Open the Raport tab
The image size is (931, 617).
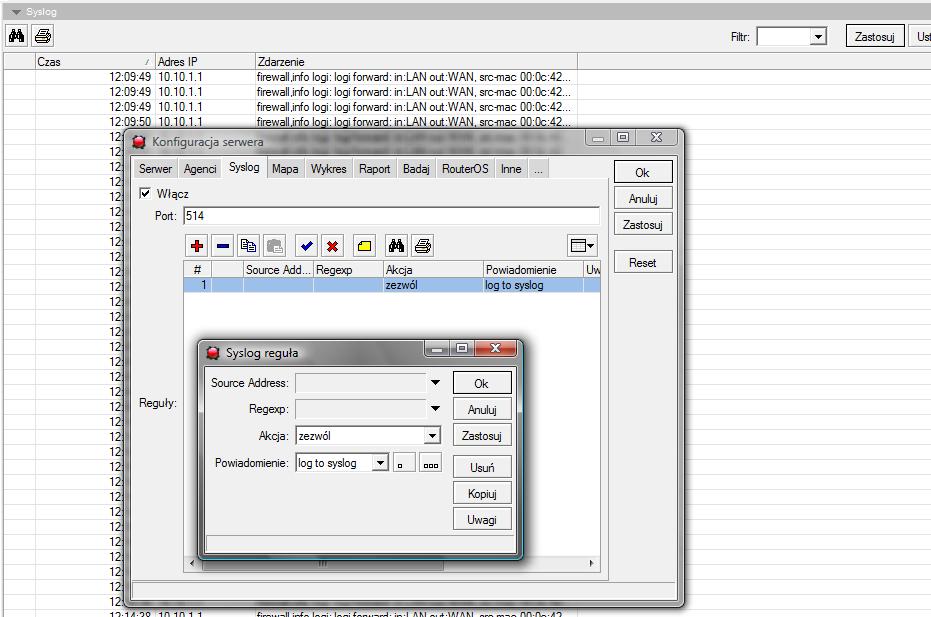coord(375,169)
